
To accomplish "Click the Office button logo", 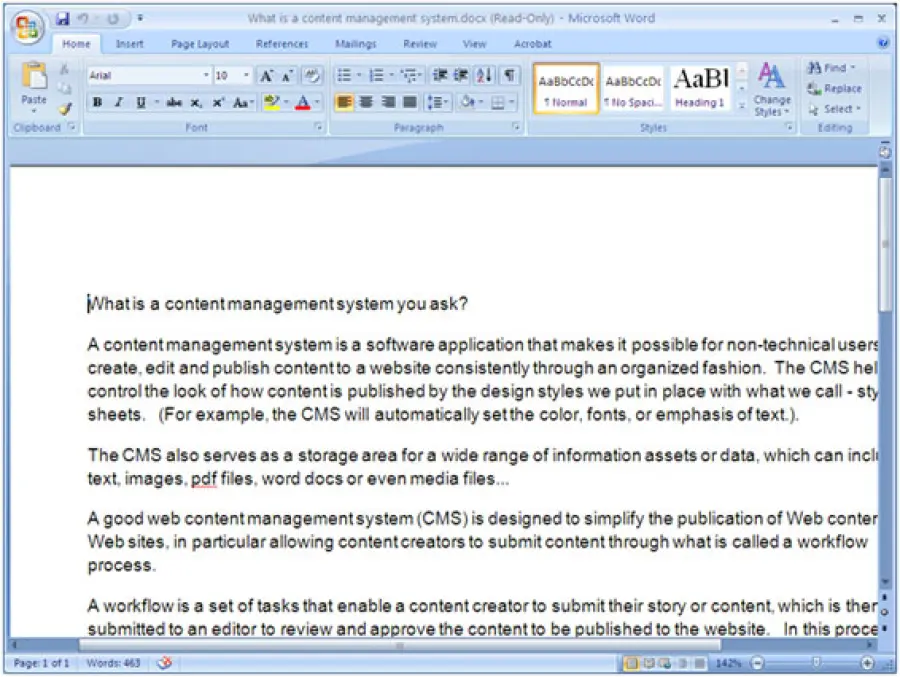I will pos(29,26).
